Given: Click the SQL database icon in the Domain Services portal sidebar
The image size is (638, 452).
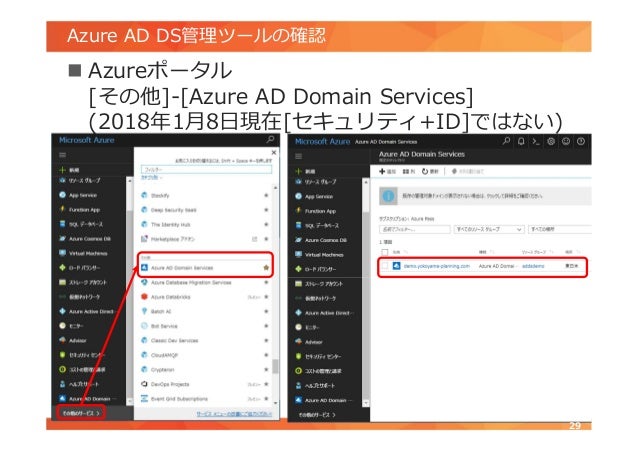Looking at the screenshot, I should [299, 225].
